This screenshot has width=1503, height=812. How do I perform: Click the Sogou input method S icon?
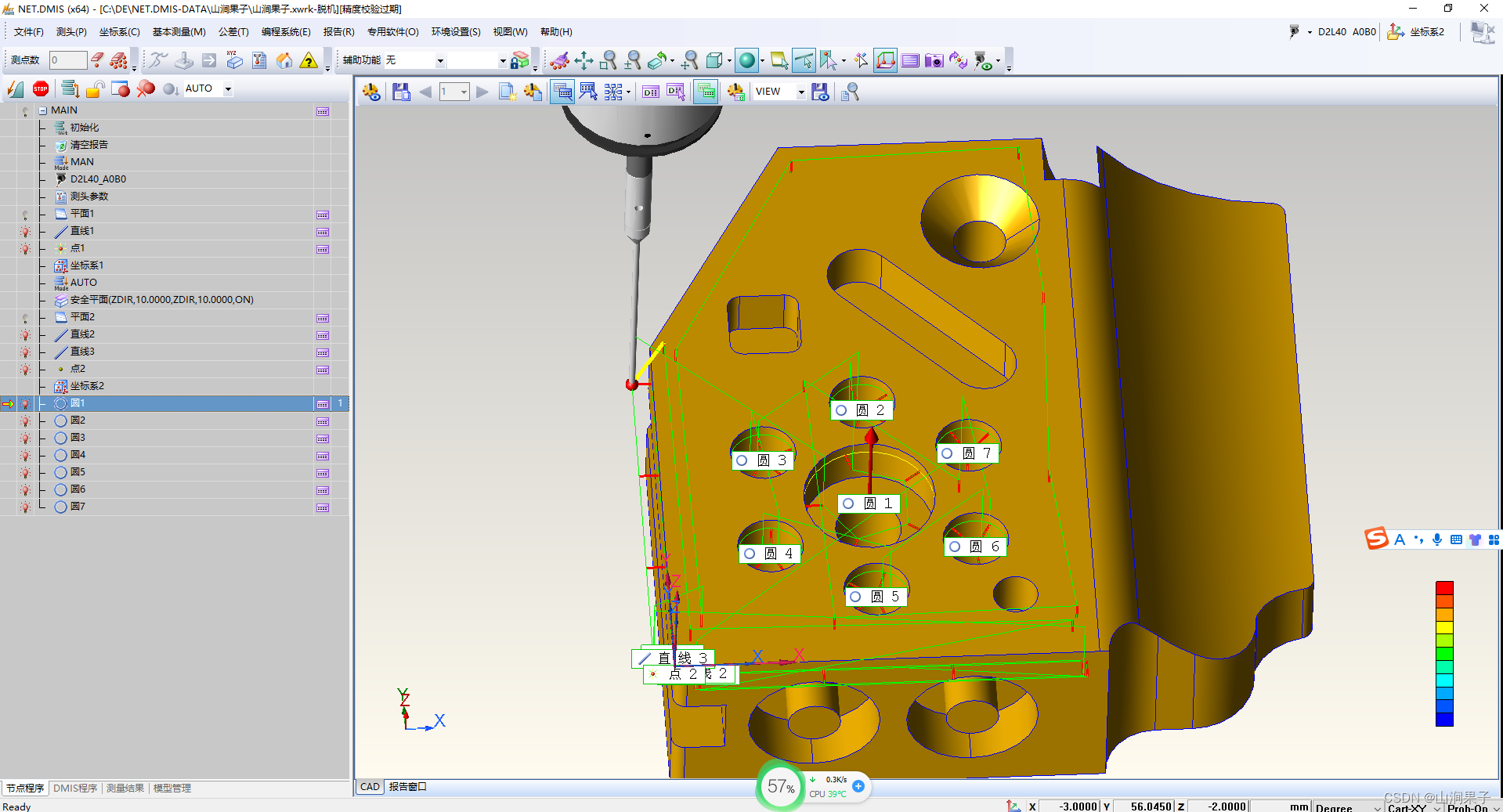[1376, 539]
